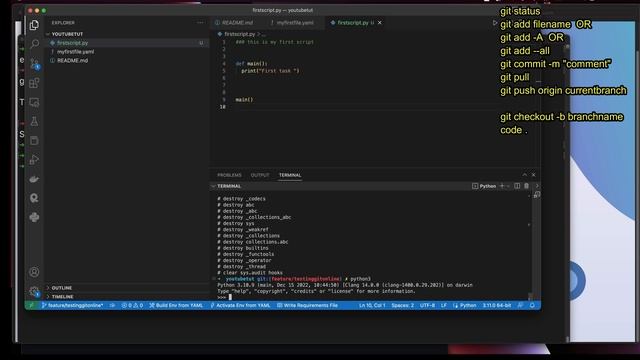Click the terminal prompt input line
Screen dimensions: 640x360
pos(373,297)
